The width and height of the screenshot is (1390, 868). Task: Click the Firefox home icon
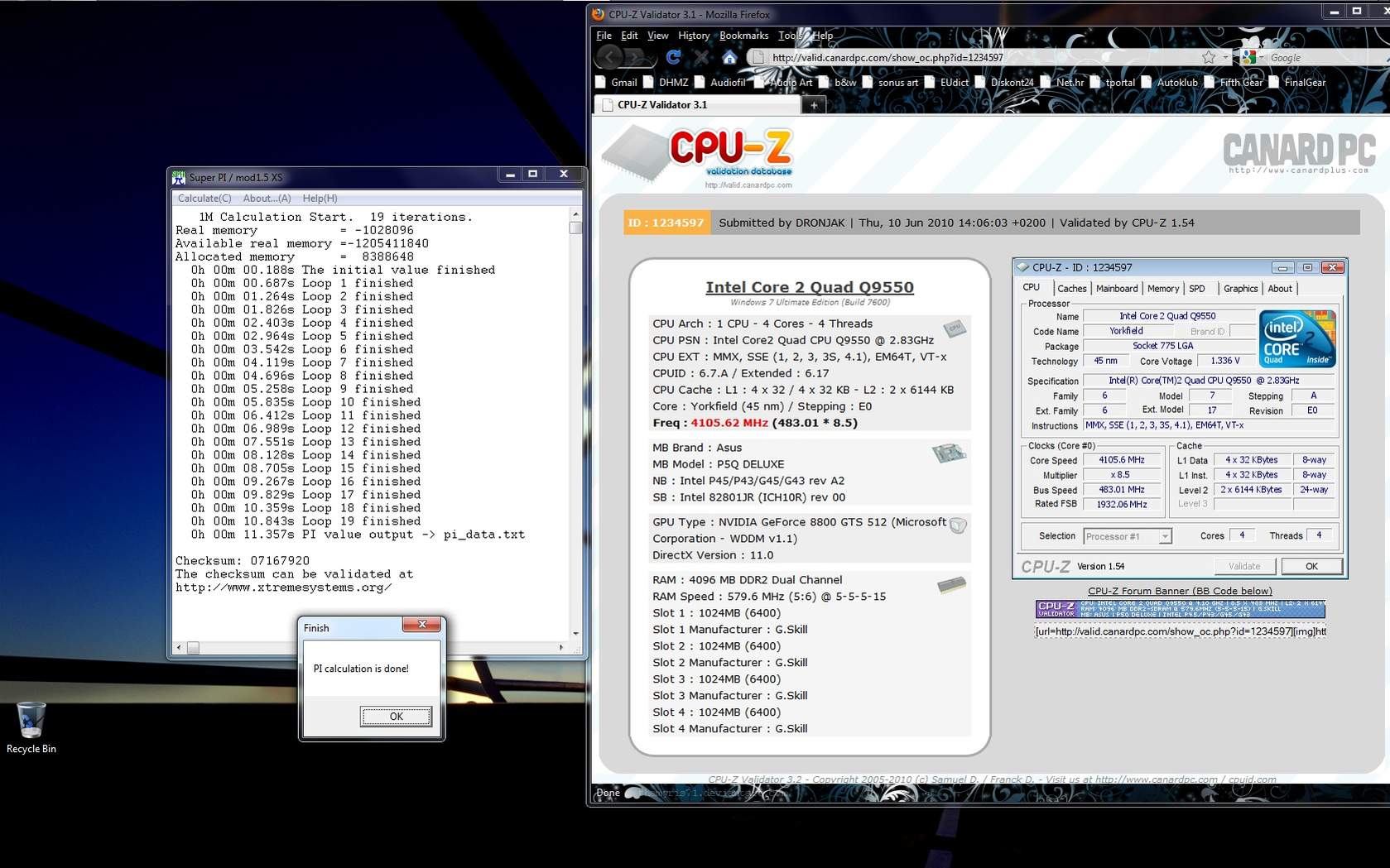(729, 57)
